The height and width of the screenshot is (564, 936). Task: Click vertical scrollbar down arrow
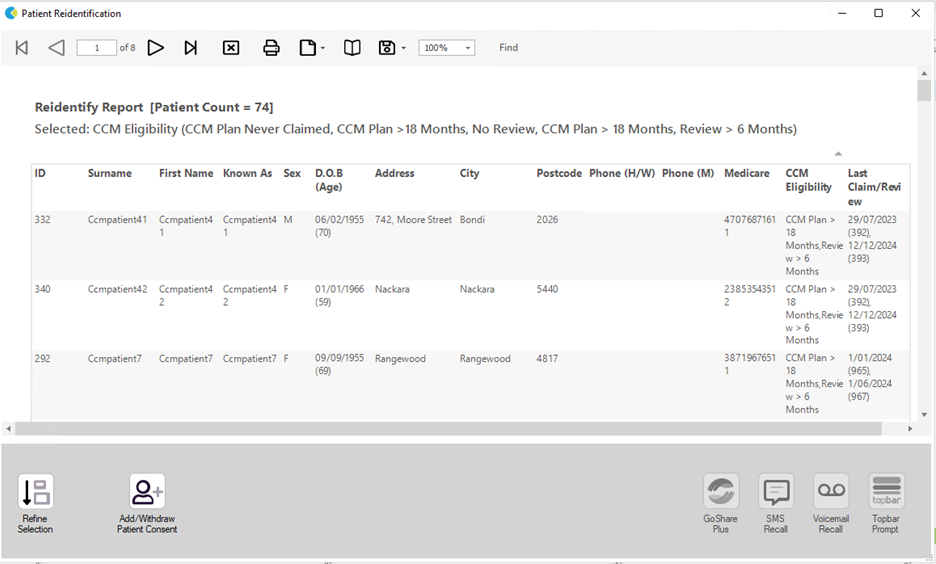(x=924, y=415)
